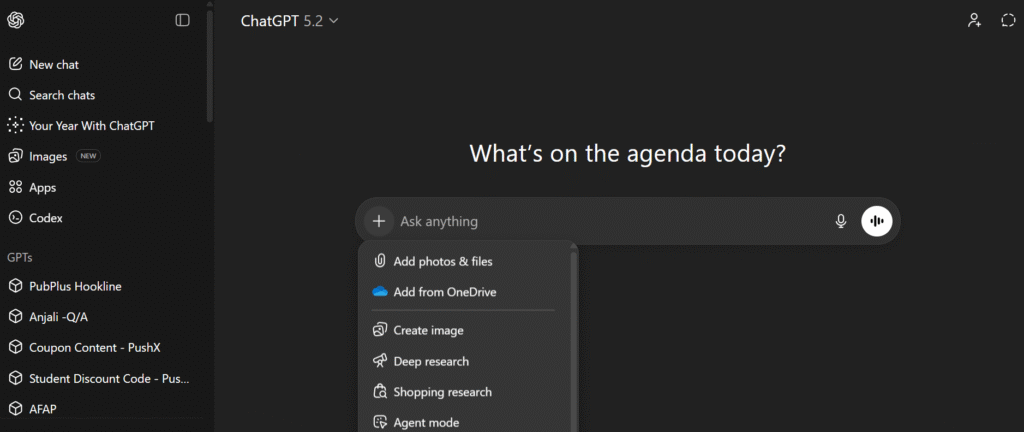
Task: Launch Codex from the sidebar
Action: tap(46, 217)
